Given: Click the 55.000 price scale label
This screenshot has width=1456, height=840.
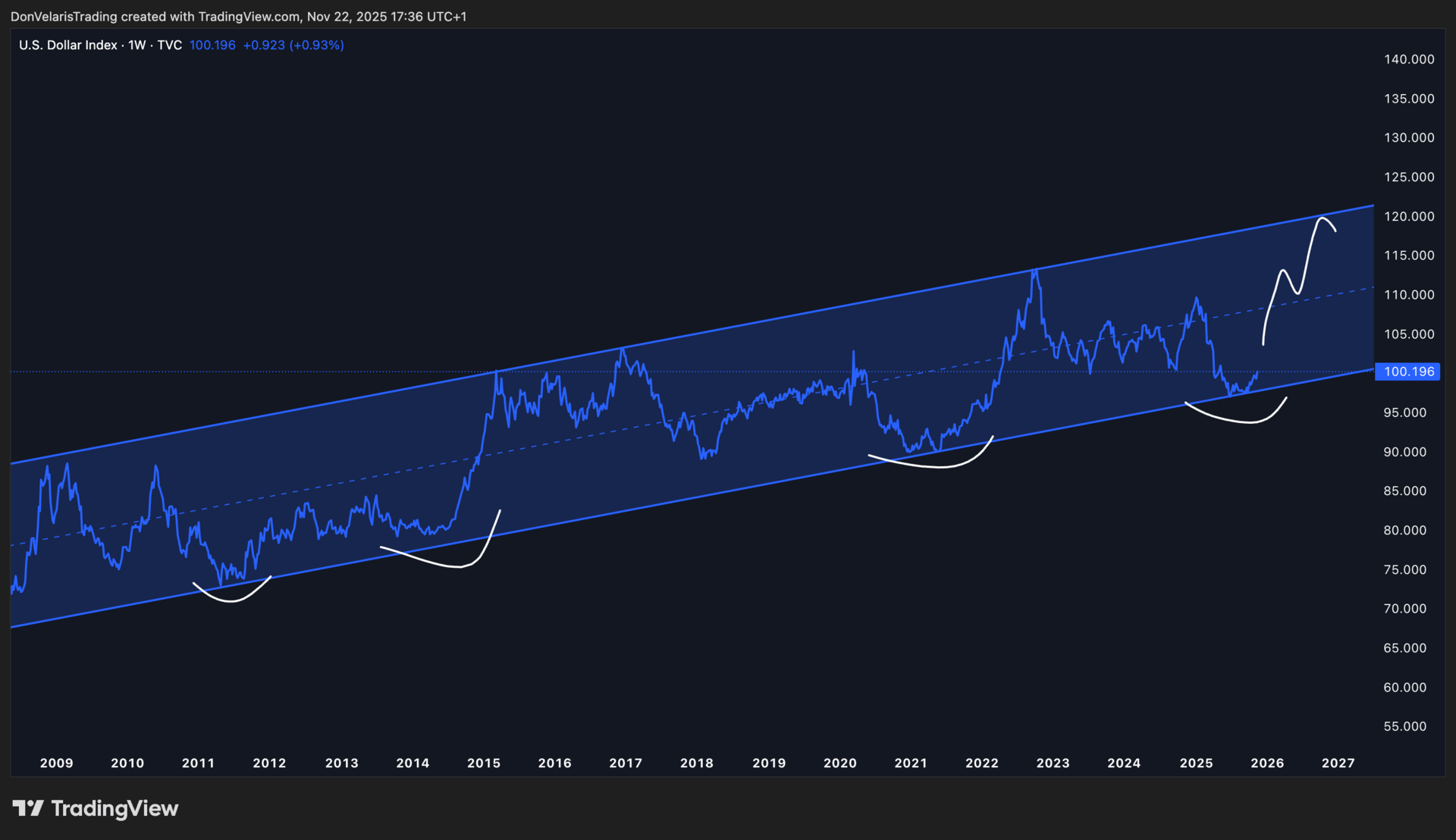Looking at the screenshot, I should pyautogui.click(x=1404, y=726).
